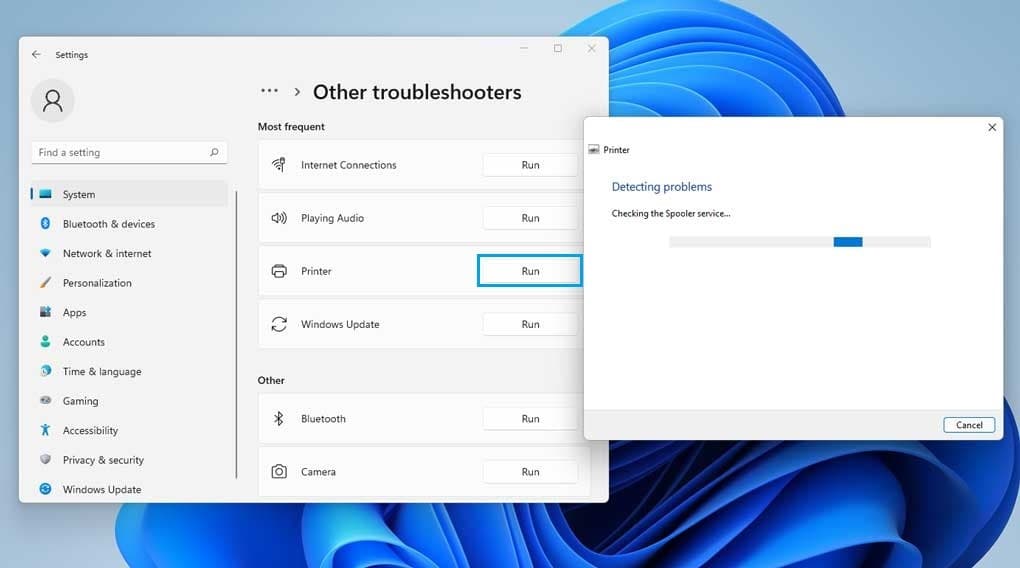1020x568 pixels.
Task: Click the breadcrumb chevron arrow
Action: [297, 92]
